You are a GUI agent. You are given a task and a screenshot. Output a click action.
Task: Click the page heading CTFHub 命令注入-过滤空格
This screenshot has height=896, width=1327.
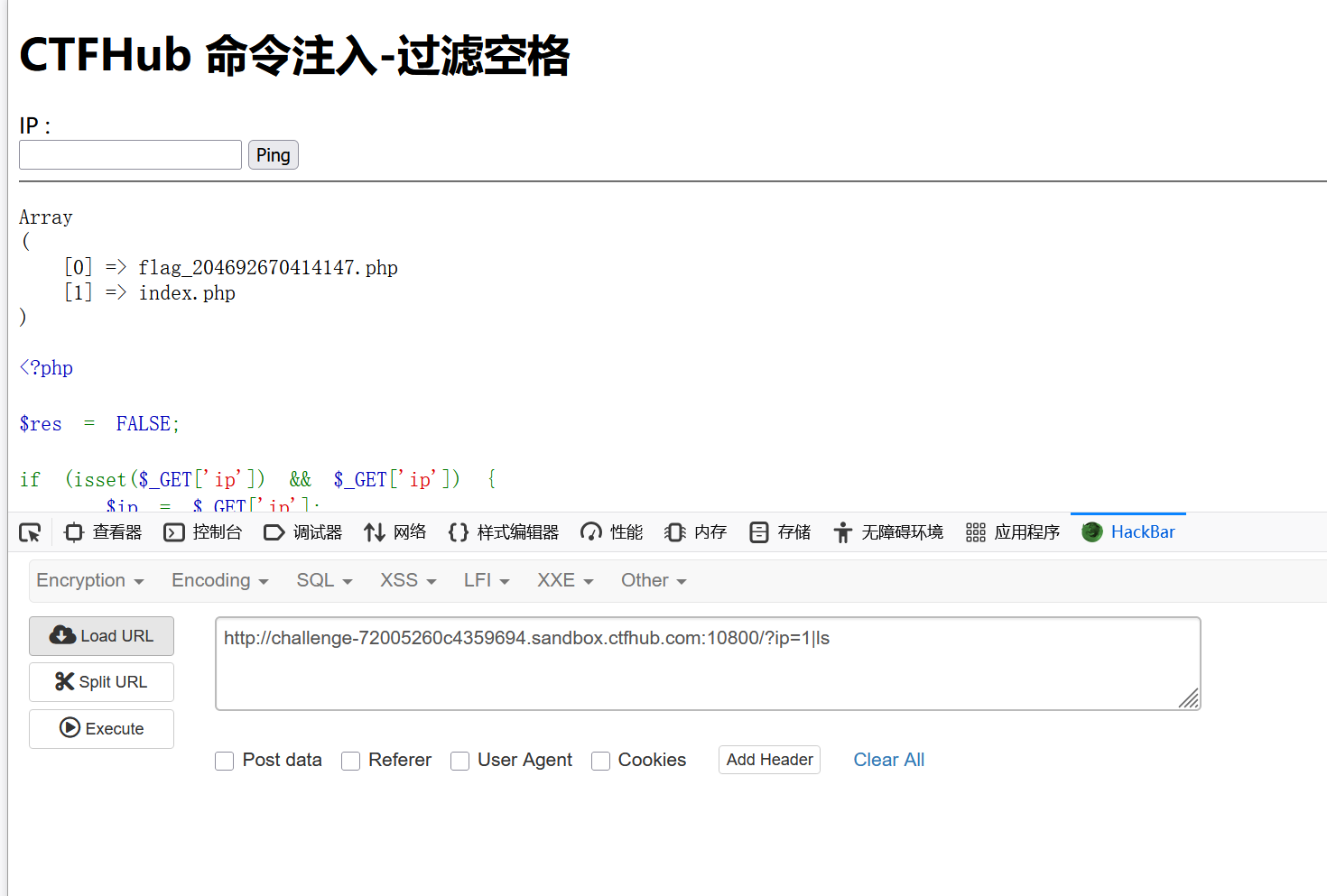point(294,55)
